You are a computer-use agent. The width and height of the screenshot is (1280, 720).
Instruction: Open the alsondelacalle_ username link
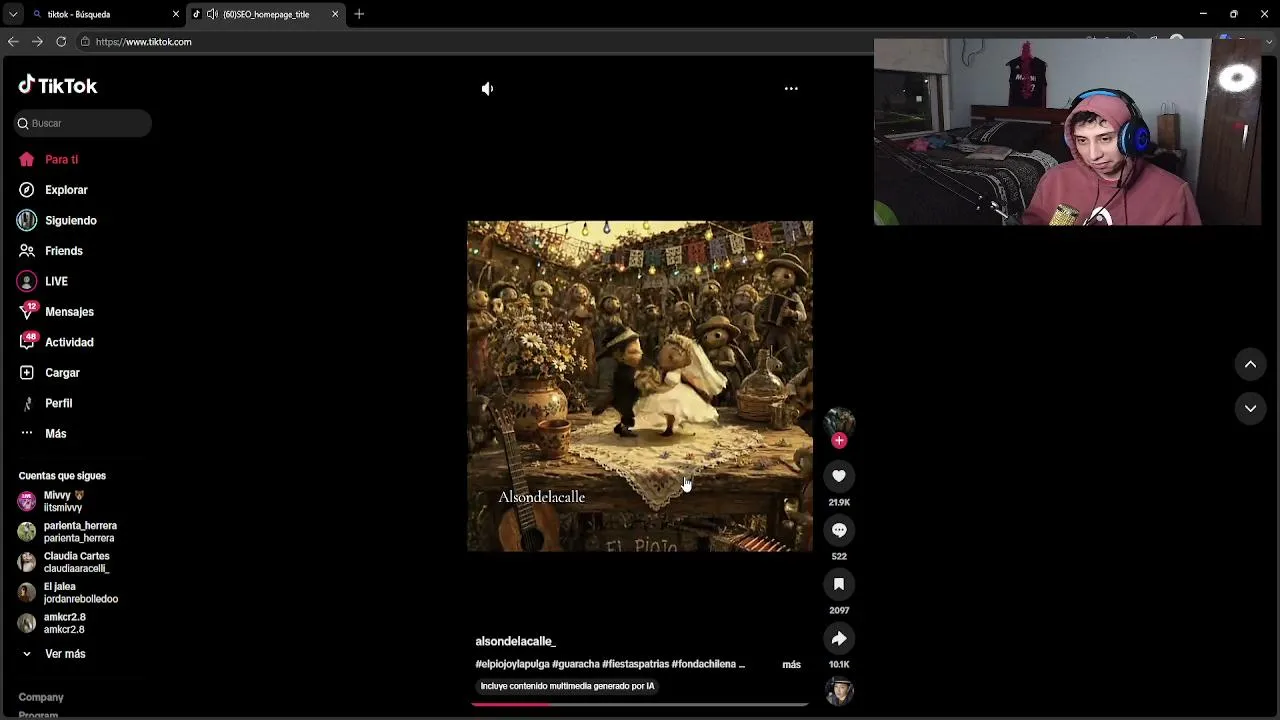coord(515,641)
